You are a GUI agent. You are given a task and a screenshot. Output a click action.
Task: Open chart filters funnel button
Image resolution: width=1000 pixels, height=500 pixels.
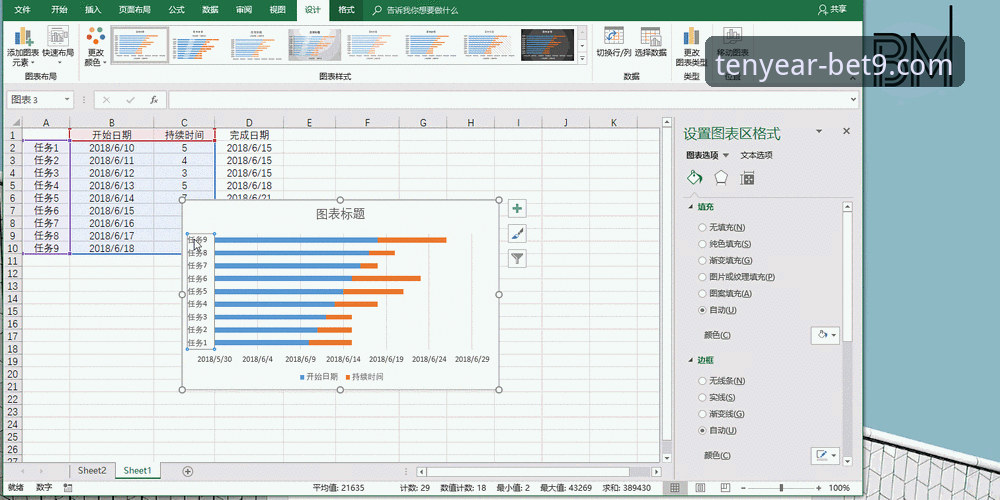(x=517, y=258)
